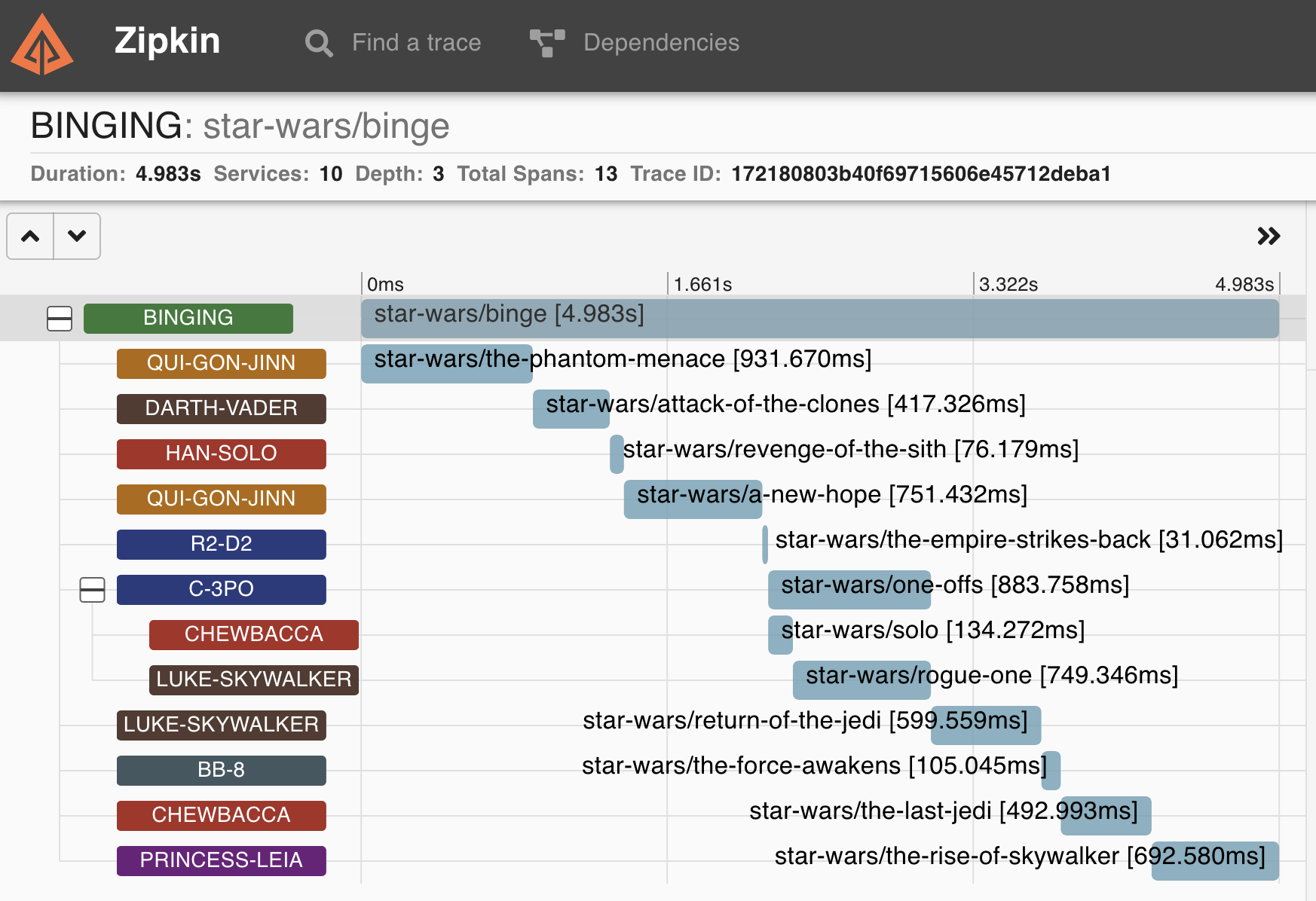Select the QUI-GON-JINN label for the-phantom-menace
Screen dimensions: 1316x901
pyautogui.click(x=222, y=363)
